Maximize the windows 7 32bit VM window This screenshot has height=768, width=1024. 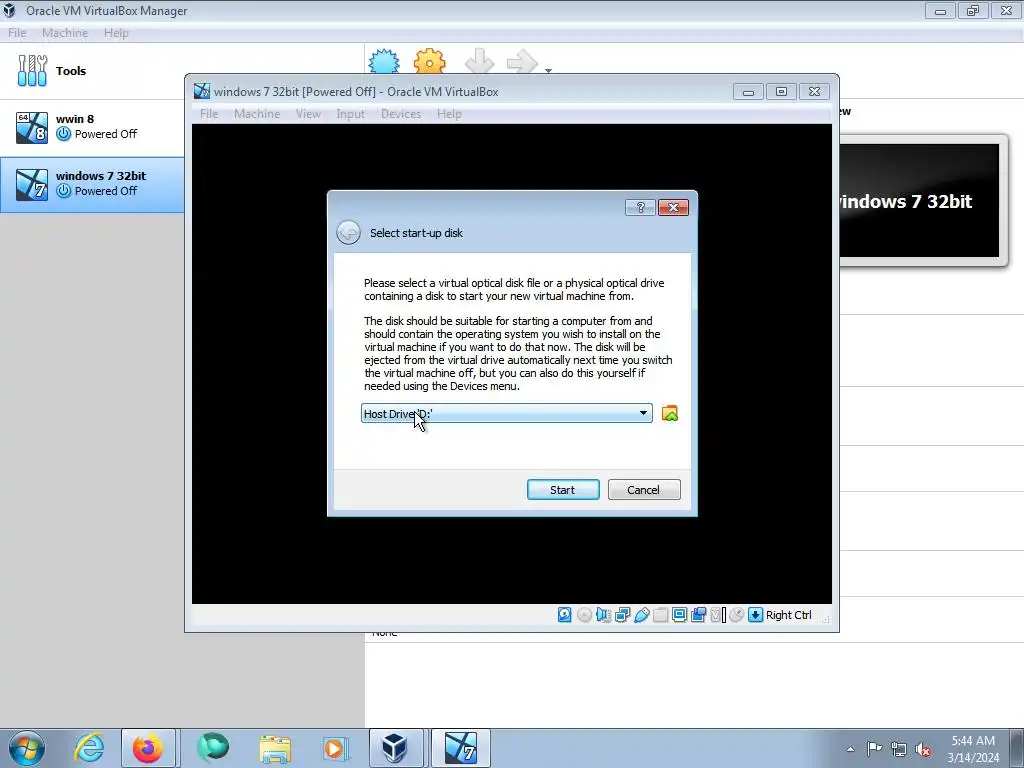[x=781, y=91]
